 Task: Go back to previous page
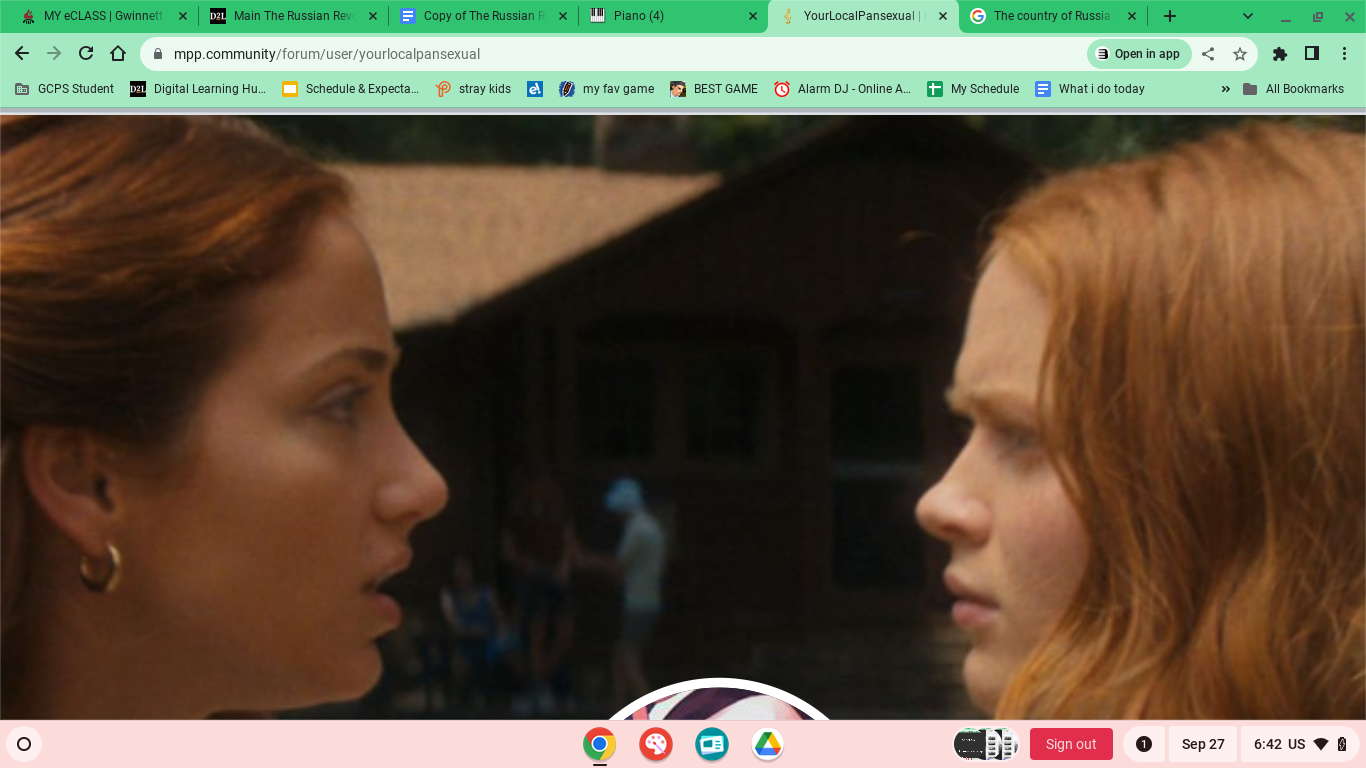coord(22,54)
